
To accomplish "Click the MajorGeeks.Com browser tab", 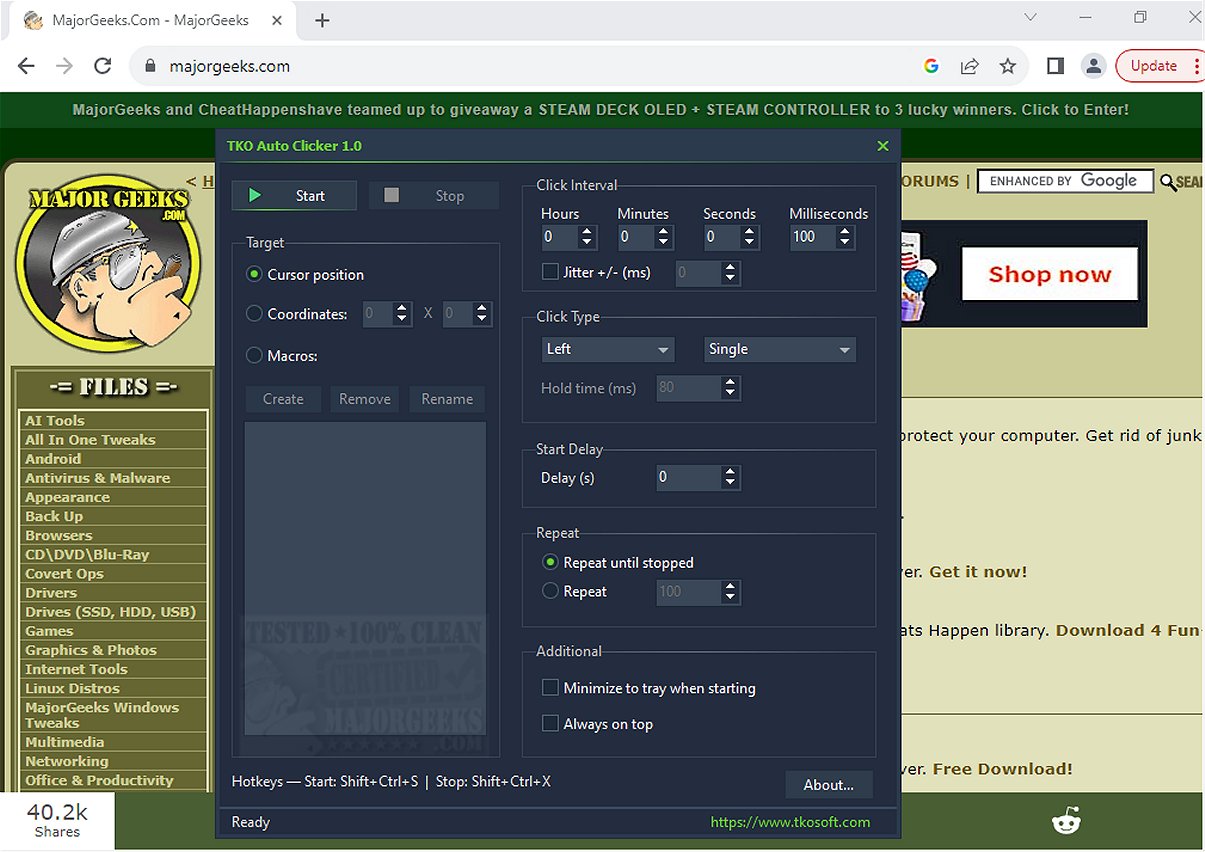I will [x=150, y=20].
